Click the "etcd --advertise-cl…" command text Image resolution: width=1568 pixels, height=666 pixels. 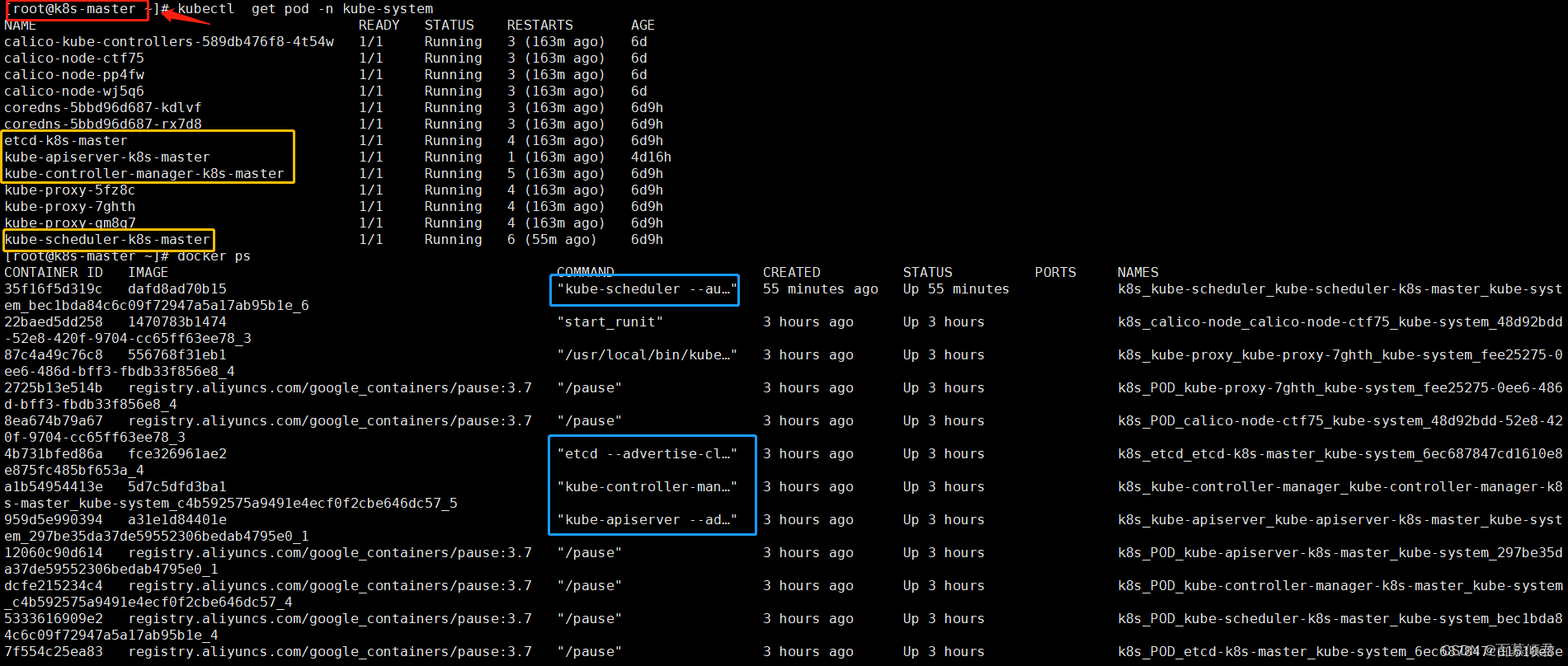click(x=647, y=454)
